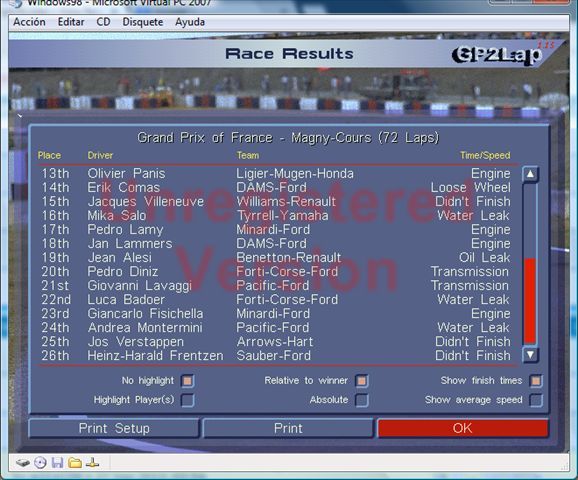
Task: Confirm with the red OK button
Action: tap(463, 428)
